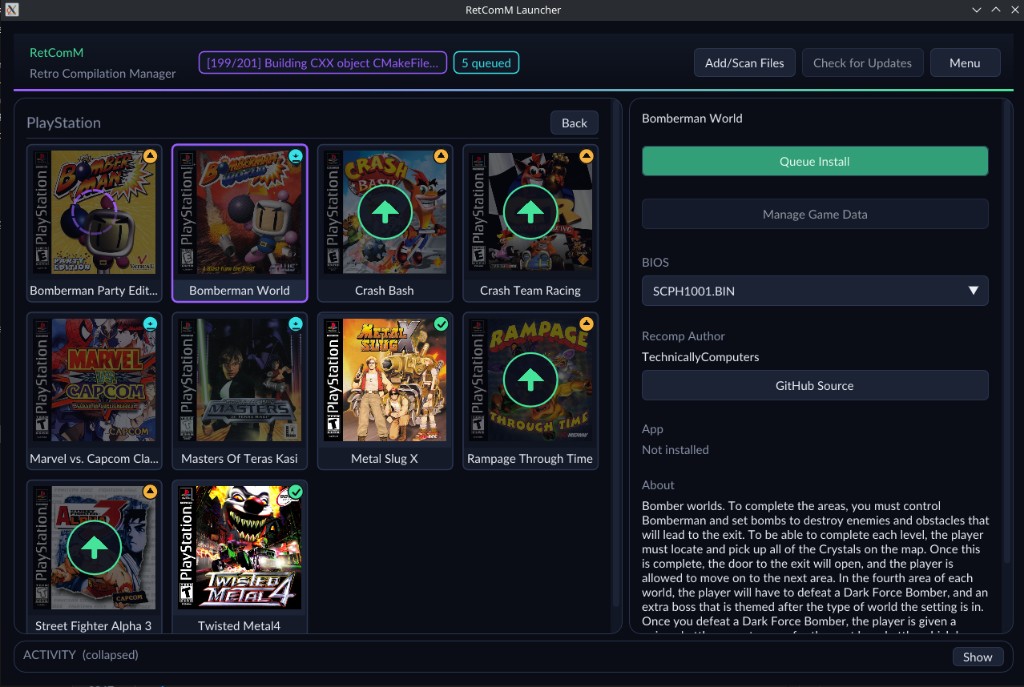The width and height of the screenshot is (1024, 687).
Task: Click the update arrow icon on Crash Bash
Action: click(385, 212)
